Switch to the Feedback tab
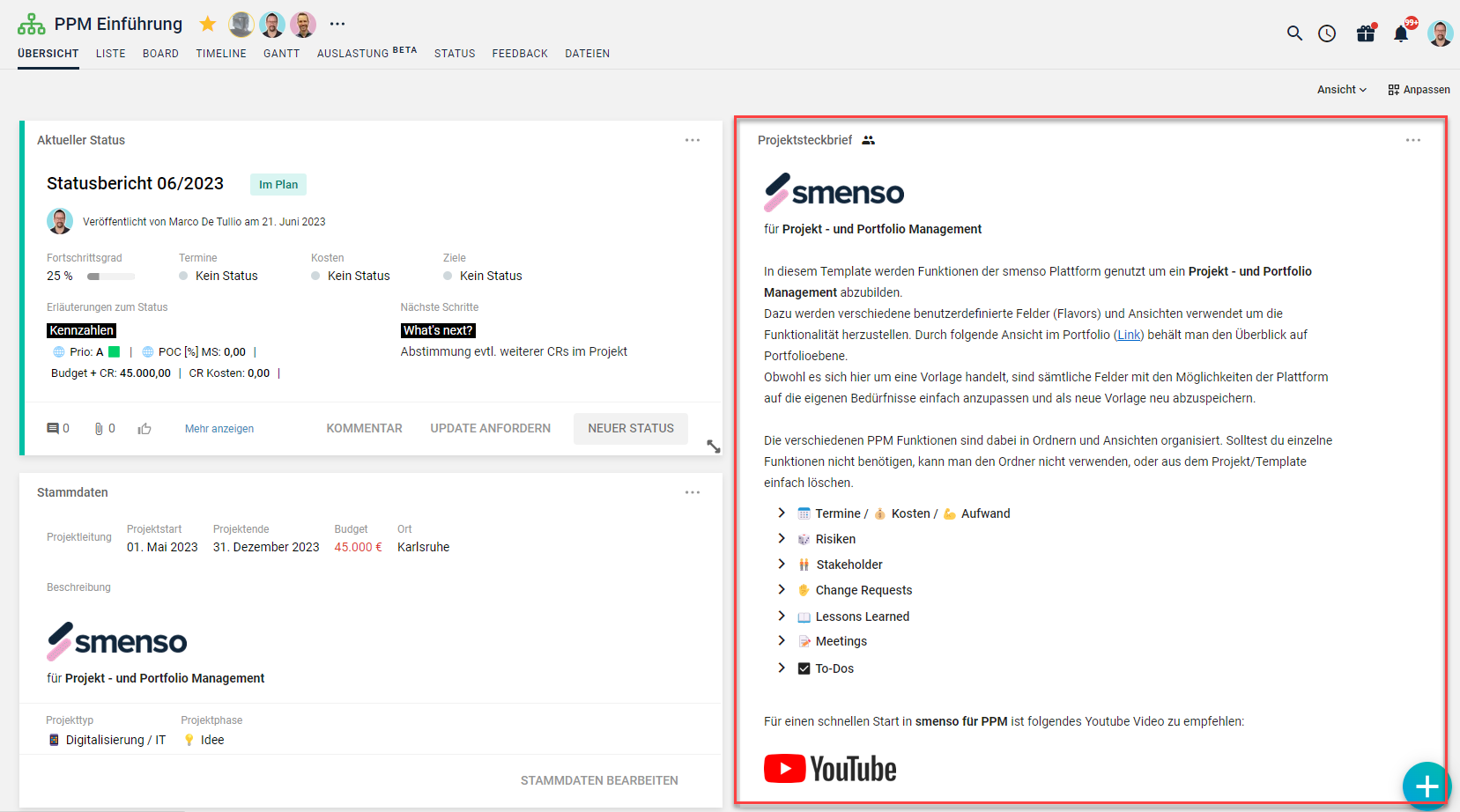 (520, 54)
